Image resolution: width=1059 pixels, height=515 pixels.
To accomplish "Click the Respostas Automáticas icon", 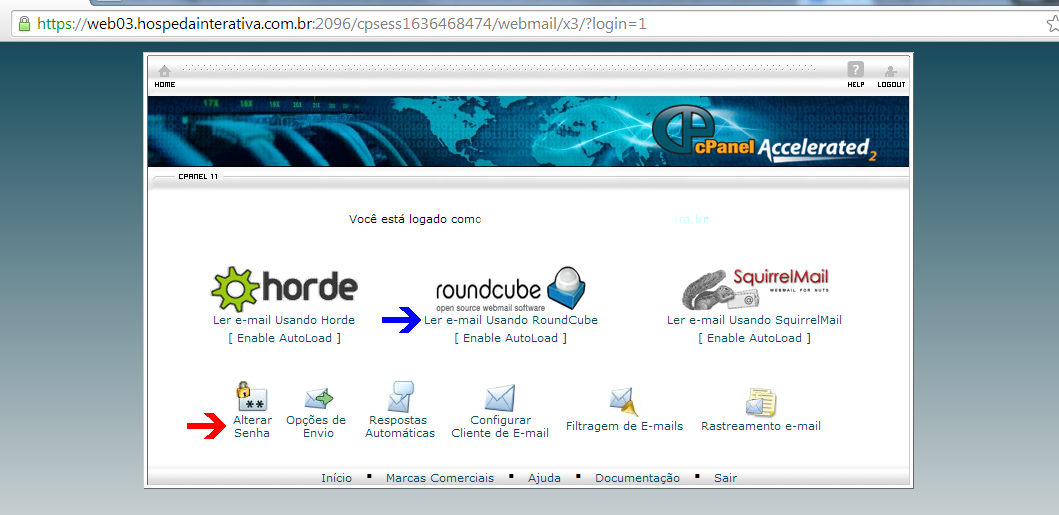I will pyautogui.click(x=400, y=397).
